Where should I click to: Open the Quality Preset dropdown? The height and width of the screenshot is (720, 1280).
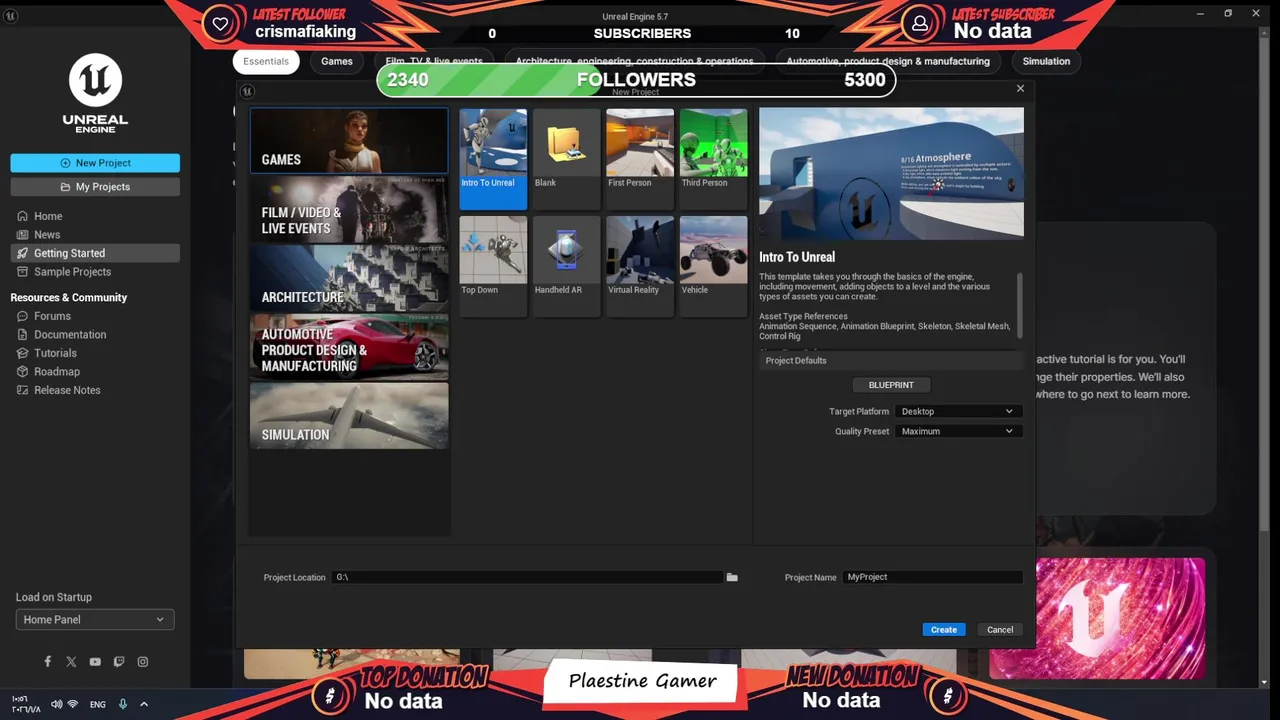[957, 431]
